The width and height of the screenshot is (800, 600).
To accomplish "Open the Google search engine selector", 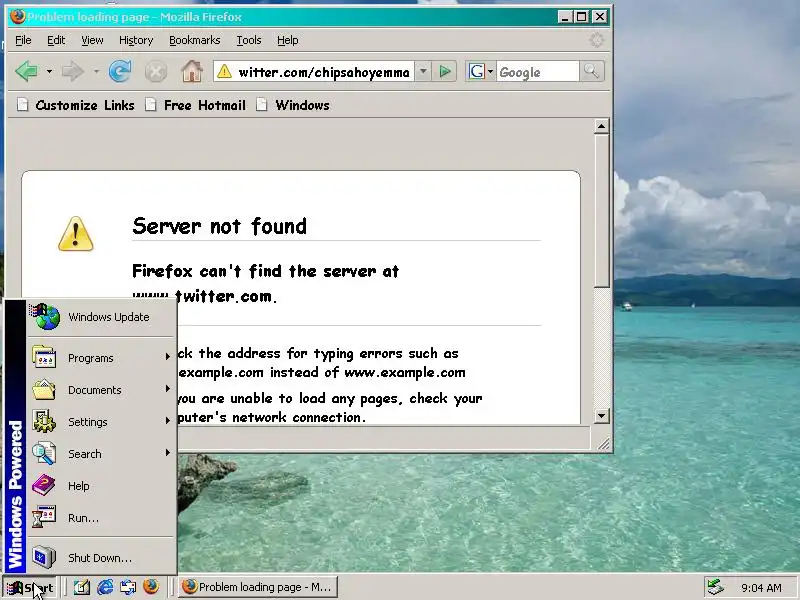I will pyautogui.click(x=480, y=72).
